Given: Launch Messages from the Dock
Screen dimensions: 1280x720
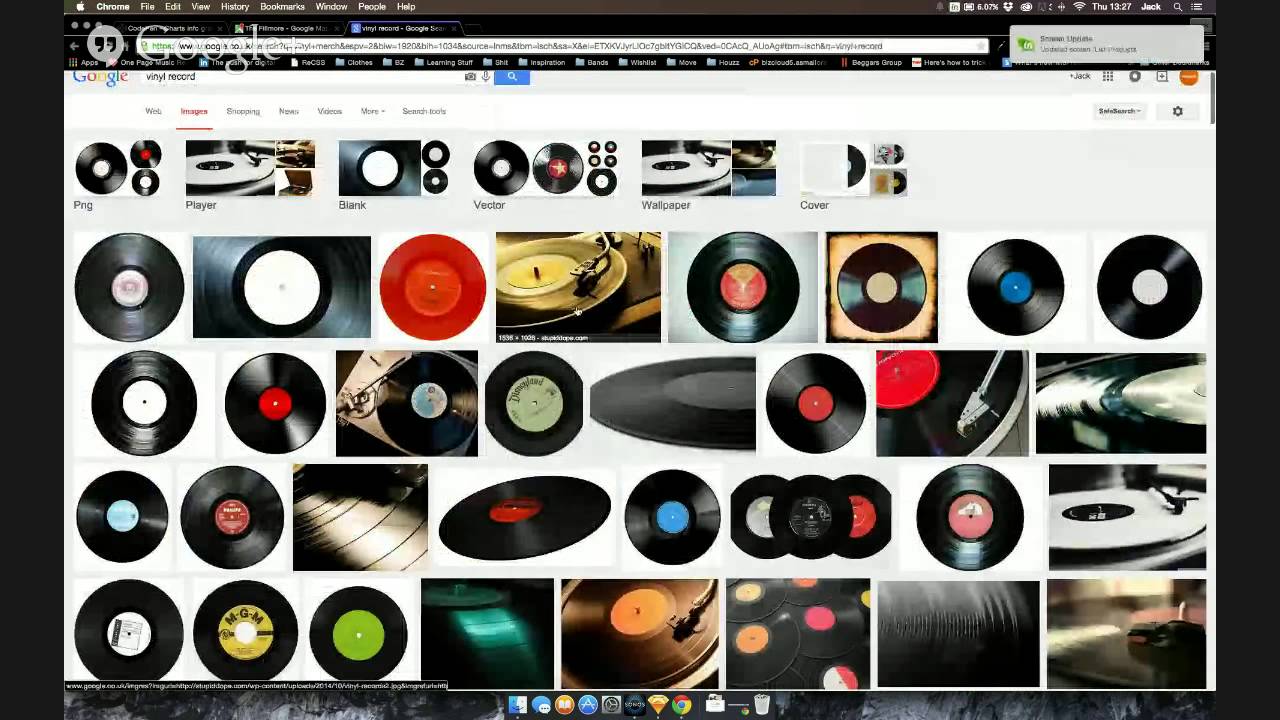Looking at the screenshot, I should click(541, 705).
